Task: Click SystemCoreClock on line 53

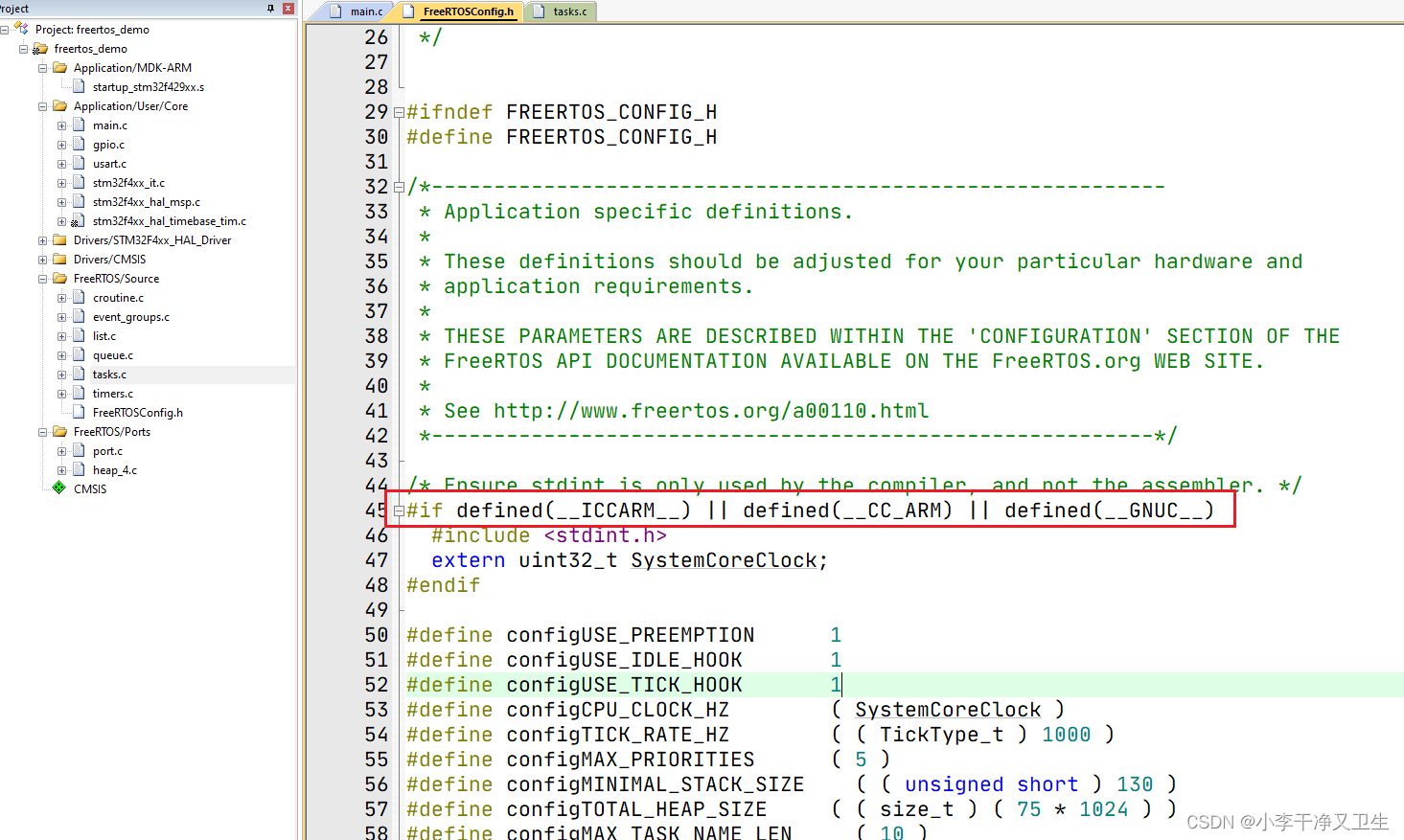Action: pyautogui.click(x=948, y=710)
